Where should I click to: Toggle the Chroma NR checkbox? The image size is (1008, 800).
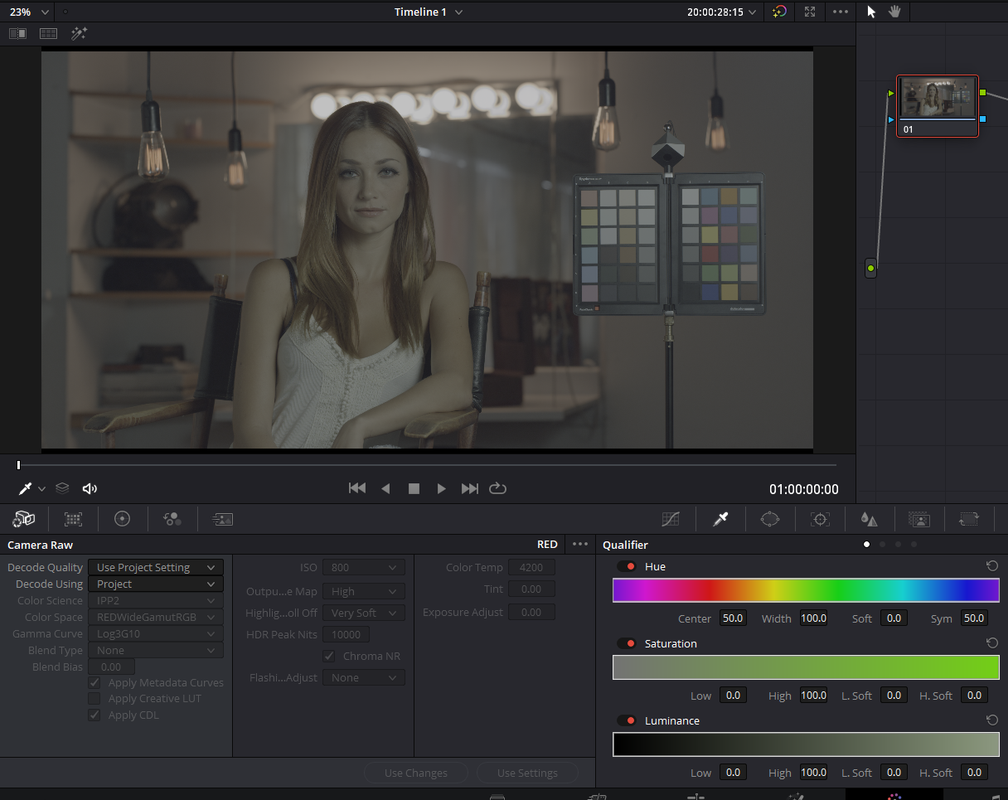click(329, 656)
